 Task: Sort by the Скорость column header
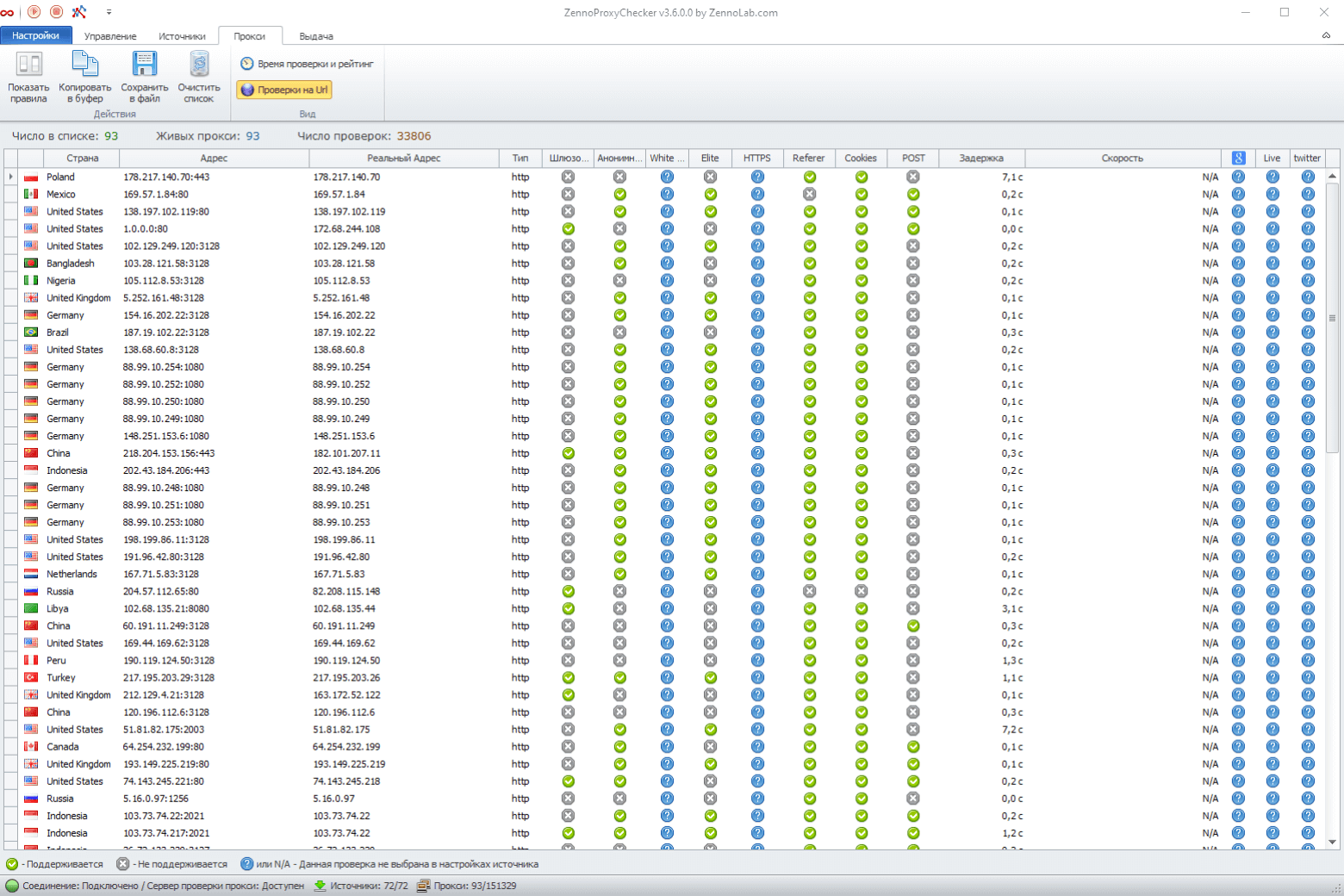1122,158
